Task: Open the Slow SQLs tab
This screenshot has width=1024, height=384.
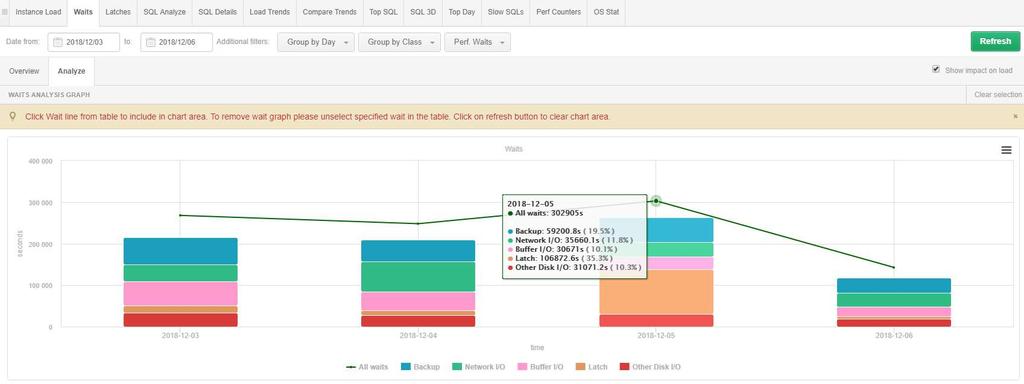Action: pos(505,12)
